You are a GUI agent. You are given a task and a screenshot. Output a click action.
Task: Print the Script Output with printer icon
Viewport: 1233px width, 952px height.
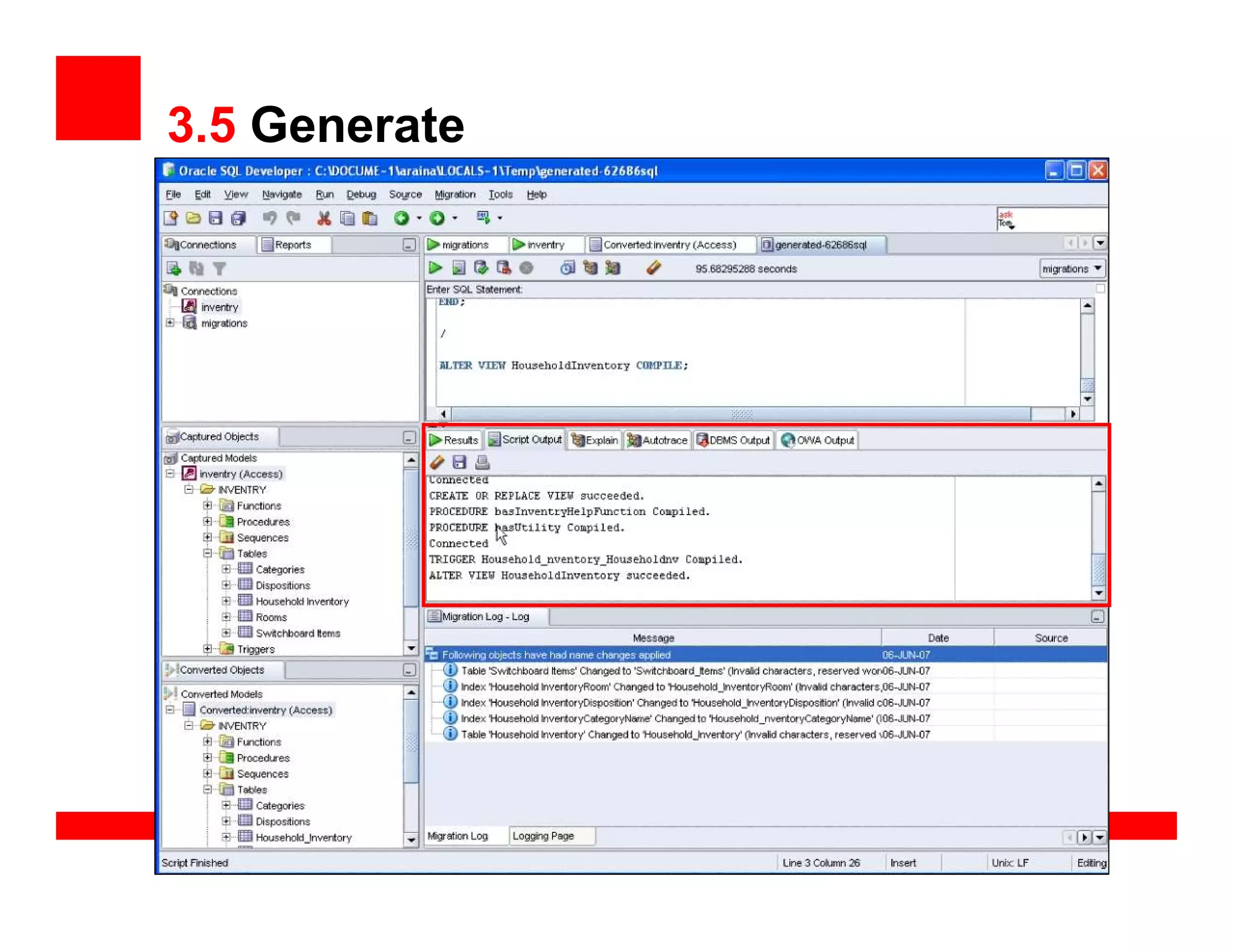(x=482, y=462)
